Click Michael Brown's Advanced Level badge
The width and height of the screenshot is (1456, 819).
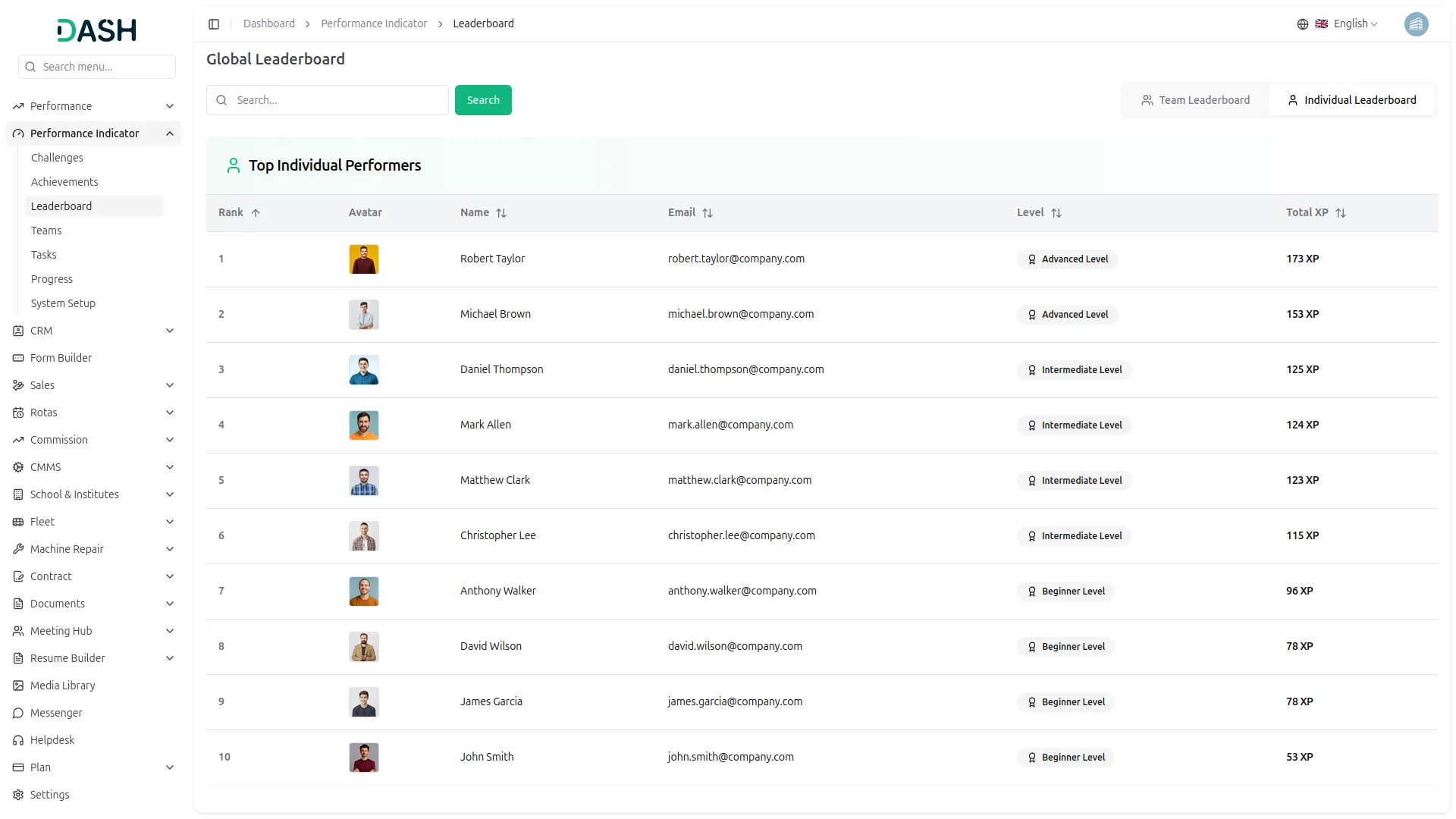[1067, 315]
